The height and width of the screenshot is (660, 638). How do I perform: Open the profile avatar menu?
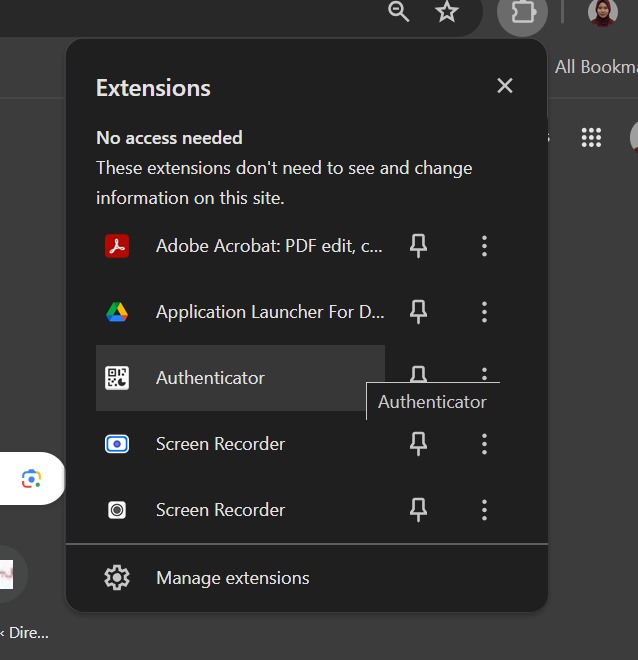[x=602, y=13]
